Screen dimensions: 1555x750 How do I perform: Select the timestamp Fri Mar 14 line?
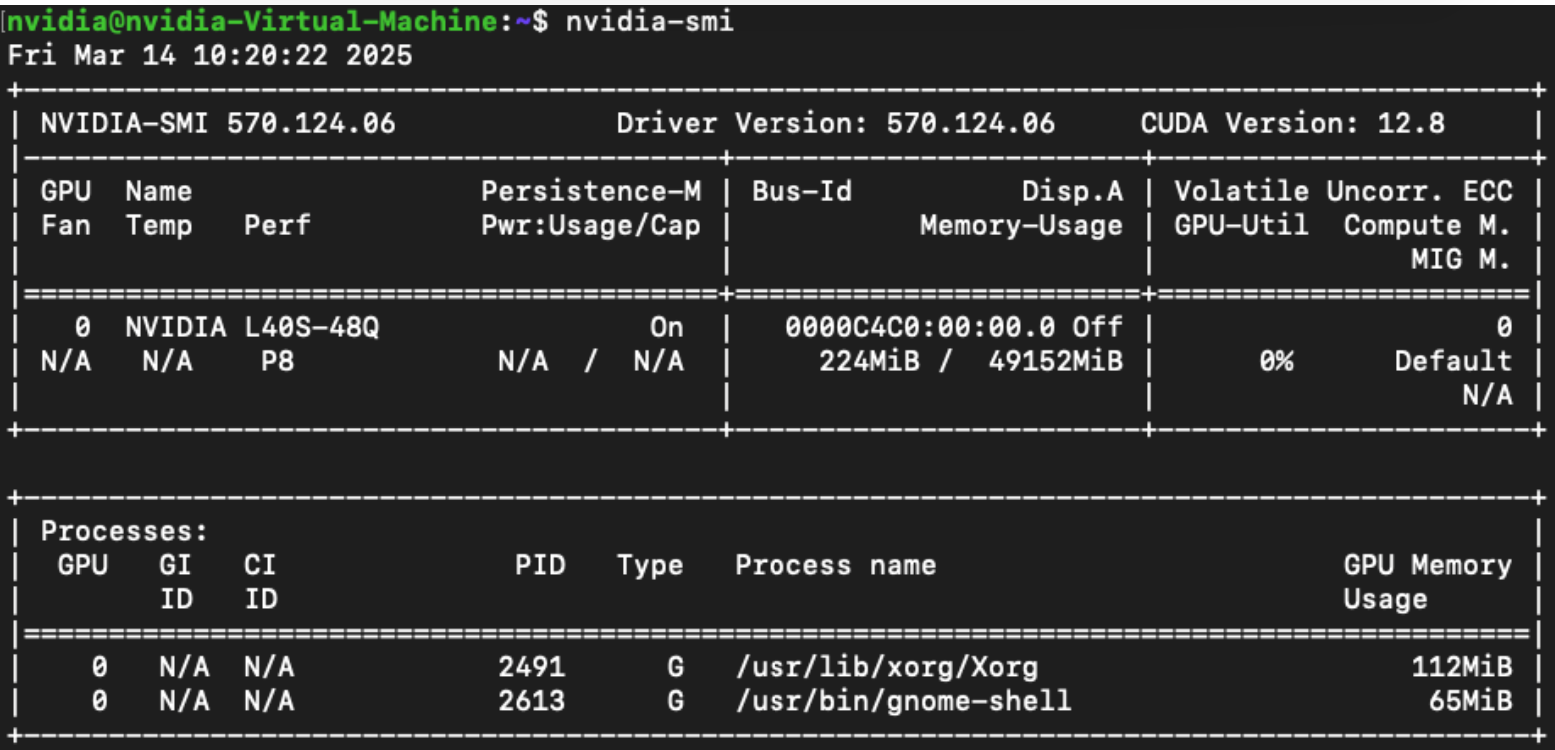pos(209,56)
